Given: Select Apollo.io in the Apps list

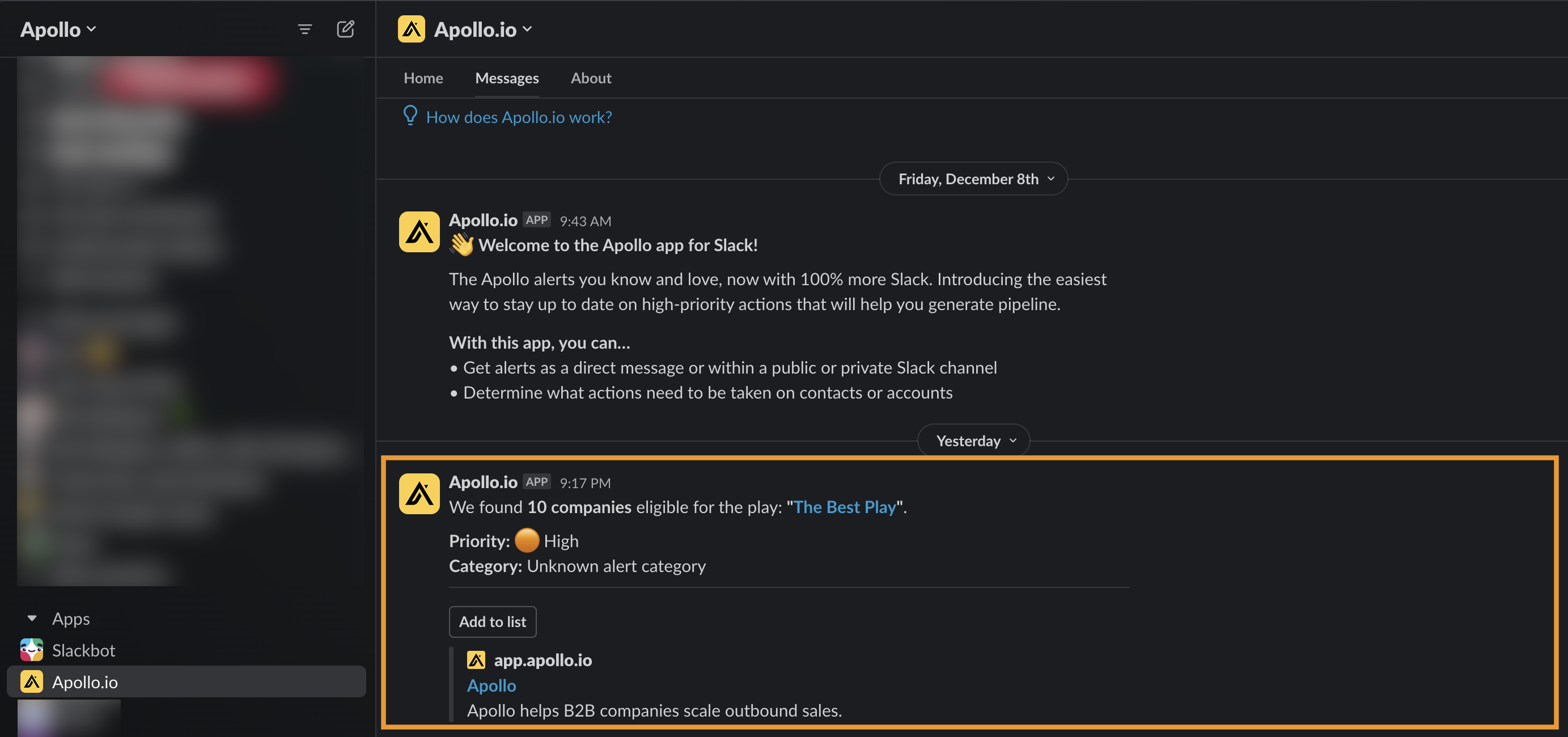Looking at the screenshot, I should (x=187, y=681).
